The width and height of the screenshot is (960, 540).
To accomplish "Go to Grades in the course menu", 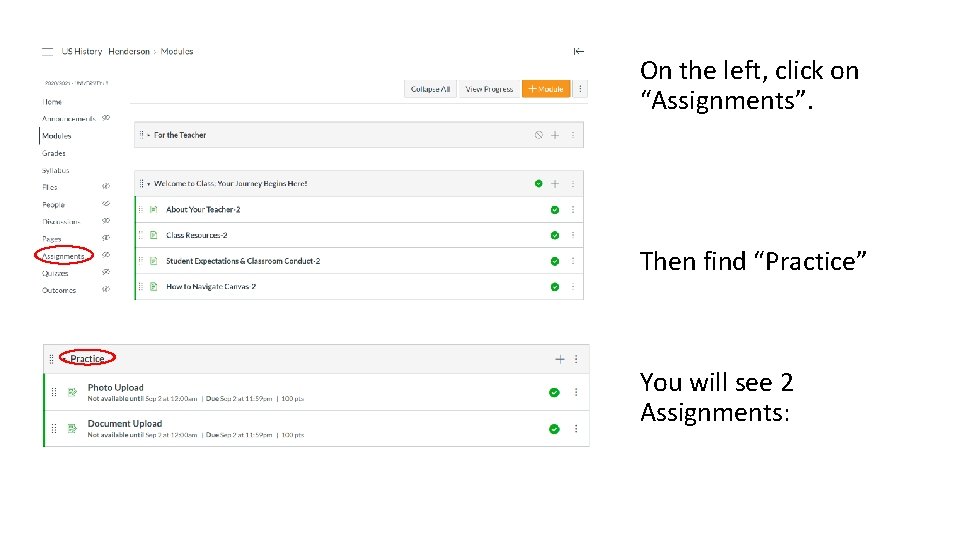I will (x=54, y=153).
